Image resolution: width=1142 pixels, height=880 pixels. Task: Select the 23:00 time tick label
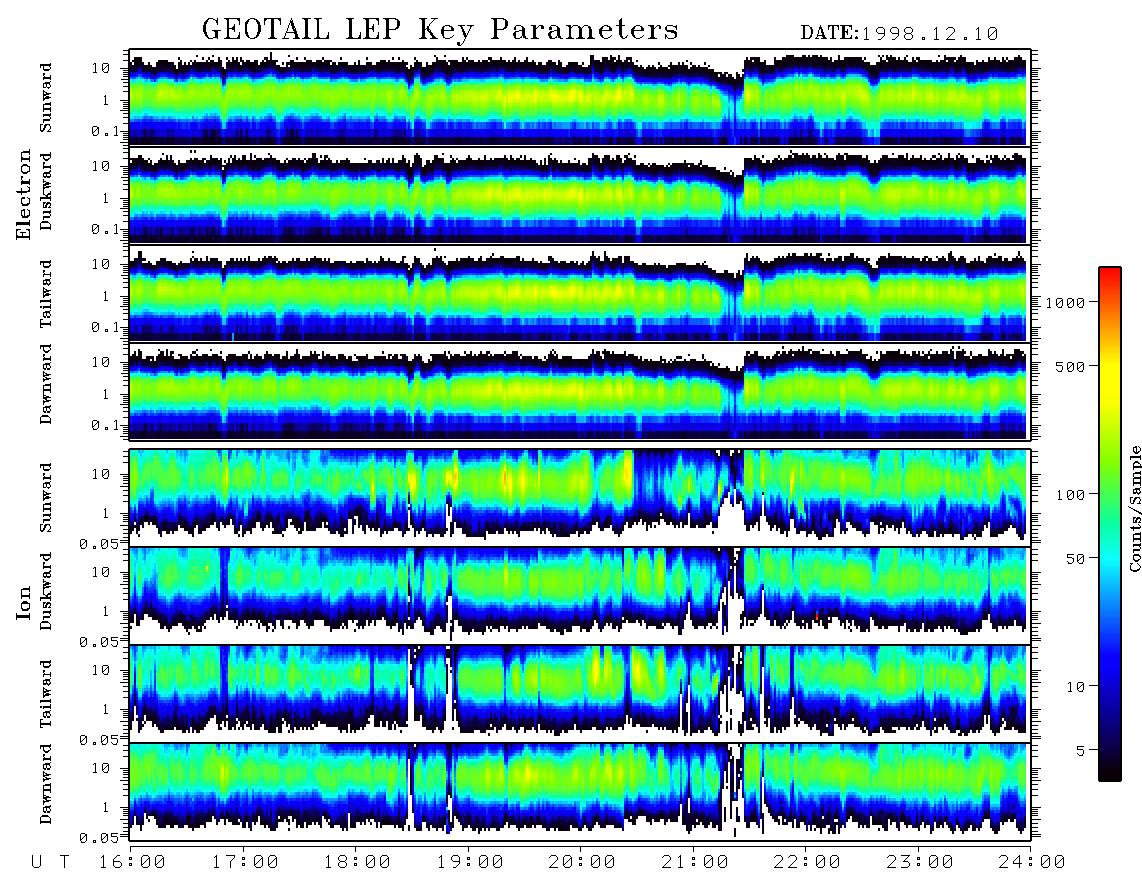[921, 863]
